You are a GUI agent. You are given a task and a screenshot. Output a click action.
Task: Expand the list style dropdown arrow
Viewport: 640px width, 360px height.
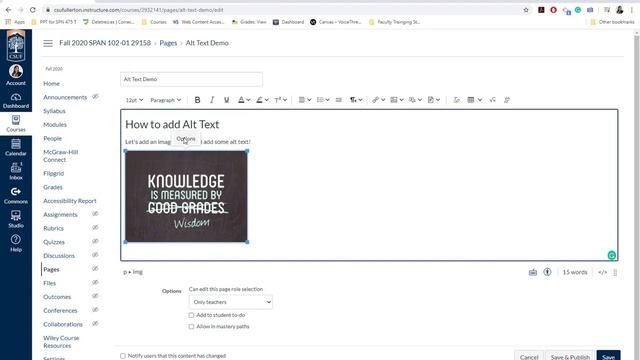tap(327, 100)
